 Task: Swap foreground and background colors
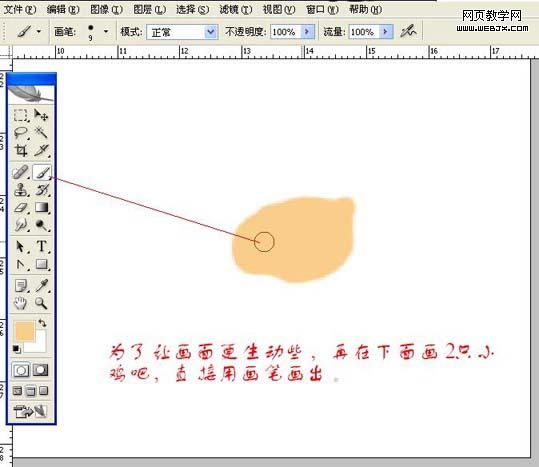pos(42,323)
